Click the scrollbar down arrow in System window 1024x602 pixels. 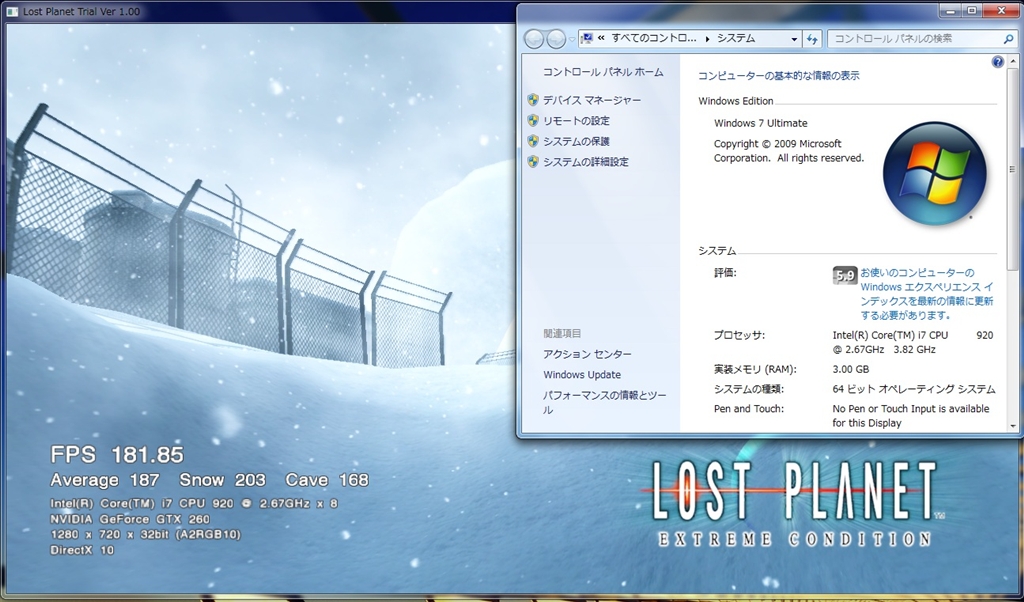click(x=1013, y=426)
